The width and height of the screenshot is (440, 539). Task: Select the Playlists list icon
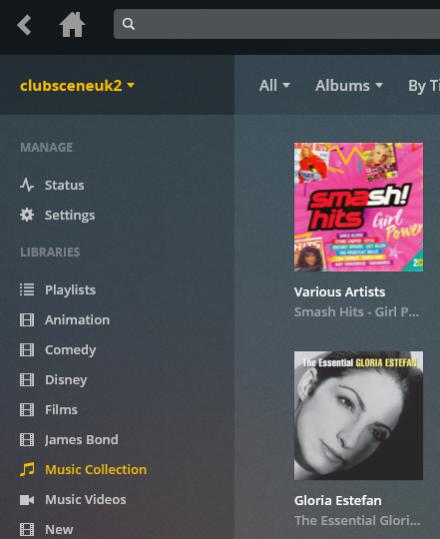(x=27, y=289)
